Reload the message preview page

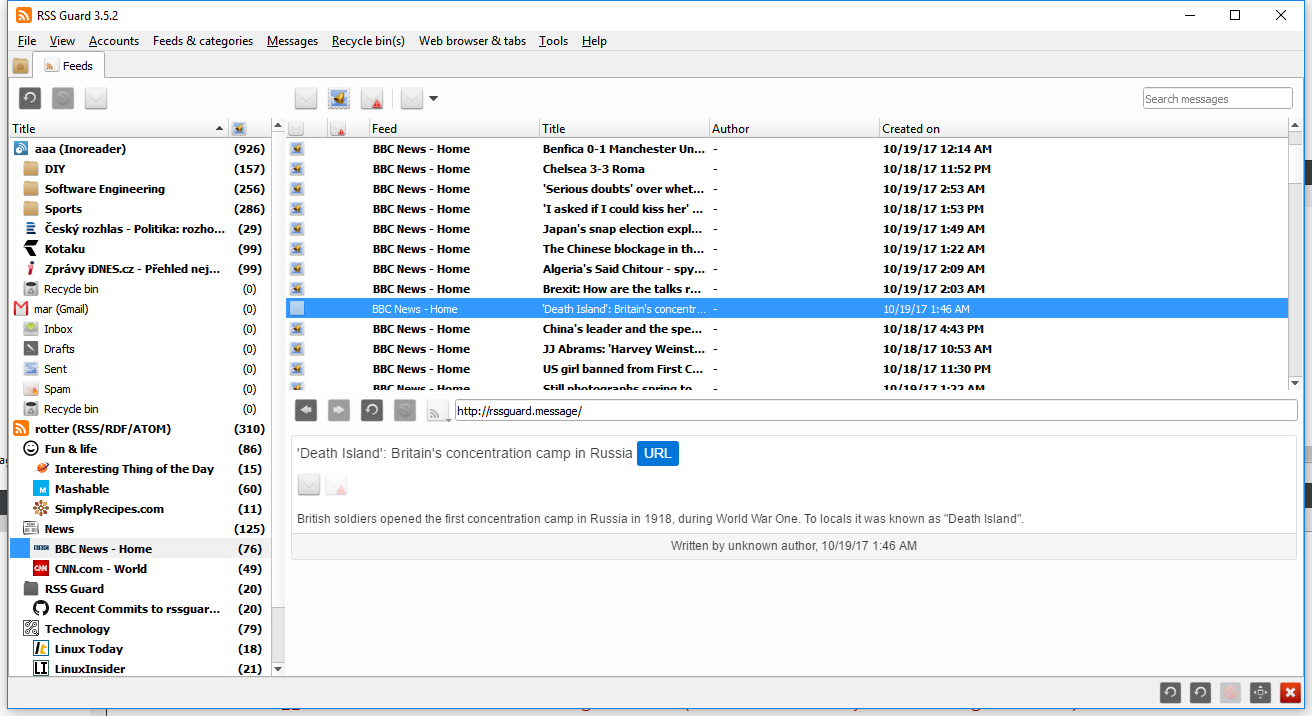tap(371, 410)
